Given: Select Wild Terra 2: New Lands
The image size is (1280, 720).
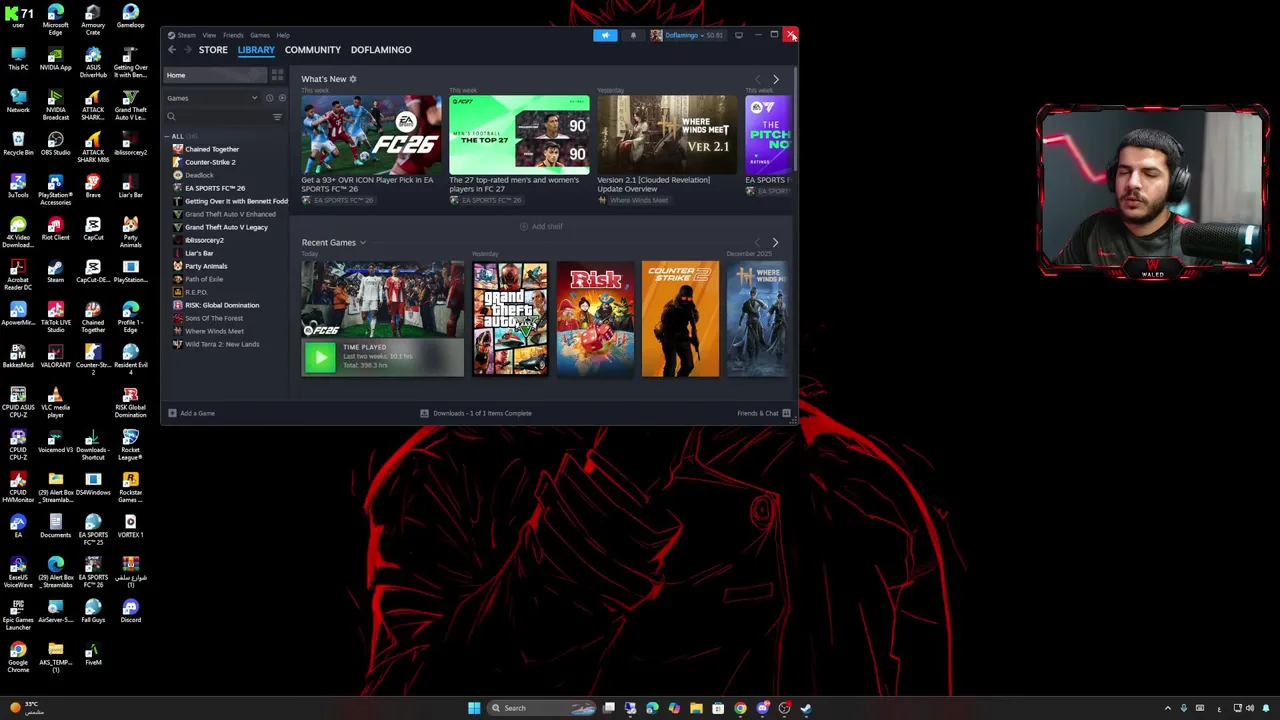Looking at the screenshot, I should click(222, 344).
